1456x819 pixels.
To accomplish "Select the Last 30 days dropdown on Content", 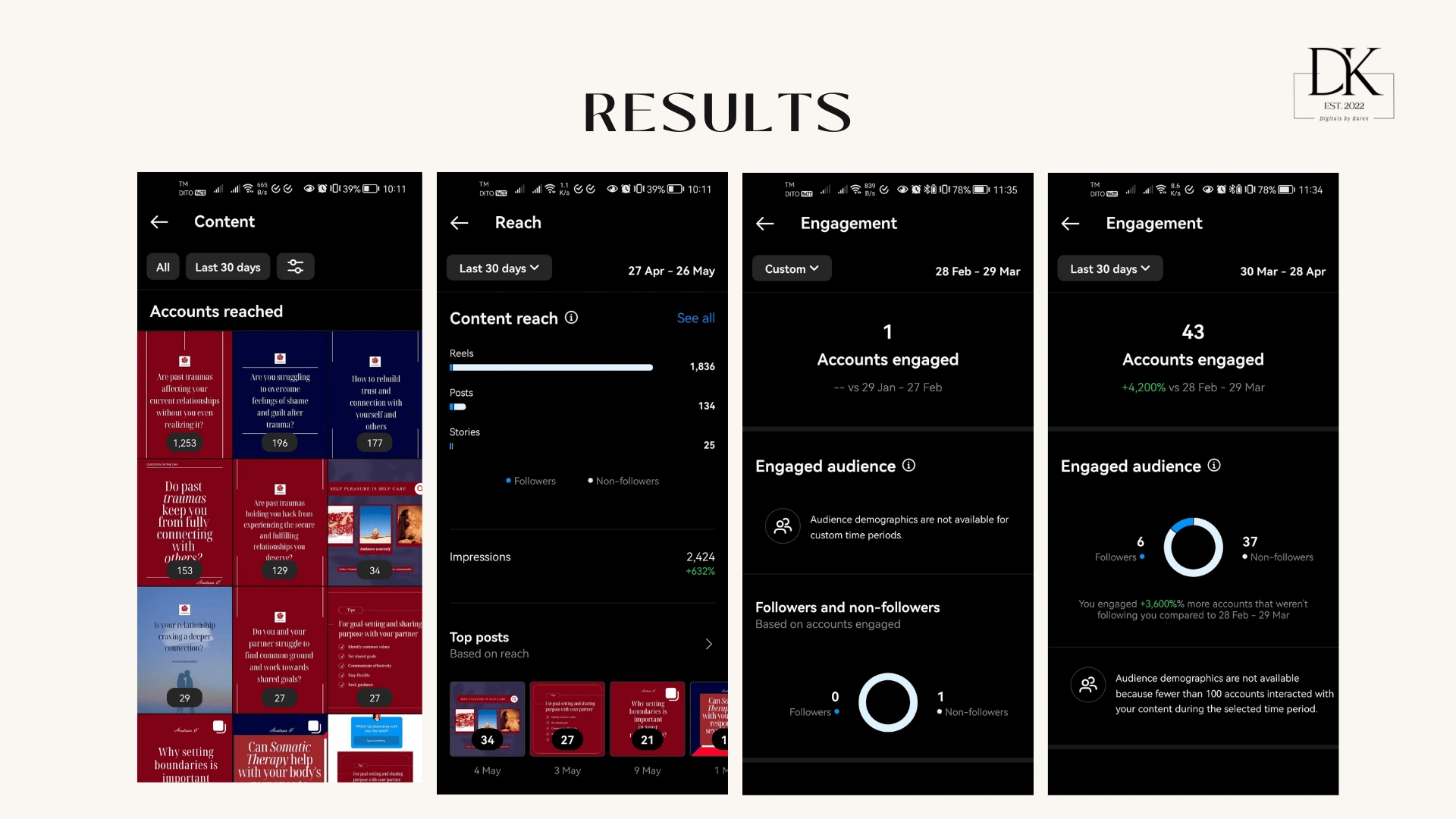I will [x=228, y=266].
